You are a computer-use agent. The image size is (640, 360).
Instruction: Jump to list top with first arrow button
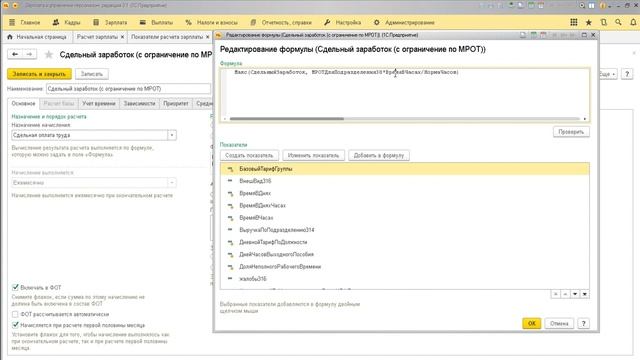(x=555, y=294)
